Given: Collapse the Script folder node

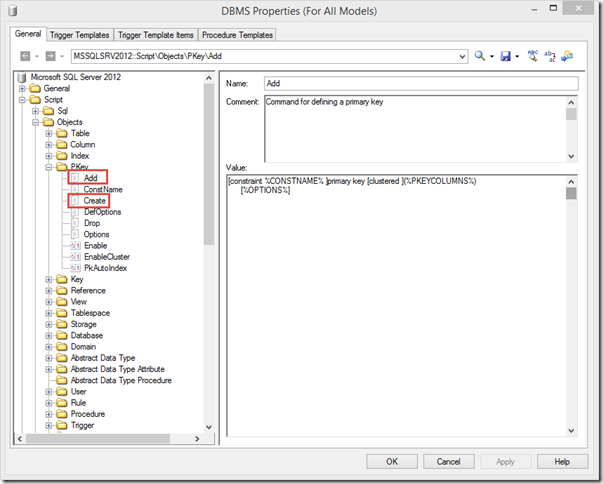Looking at the screenshot, I should click(x=22, y=100).
